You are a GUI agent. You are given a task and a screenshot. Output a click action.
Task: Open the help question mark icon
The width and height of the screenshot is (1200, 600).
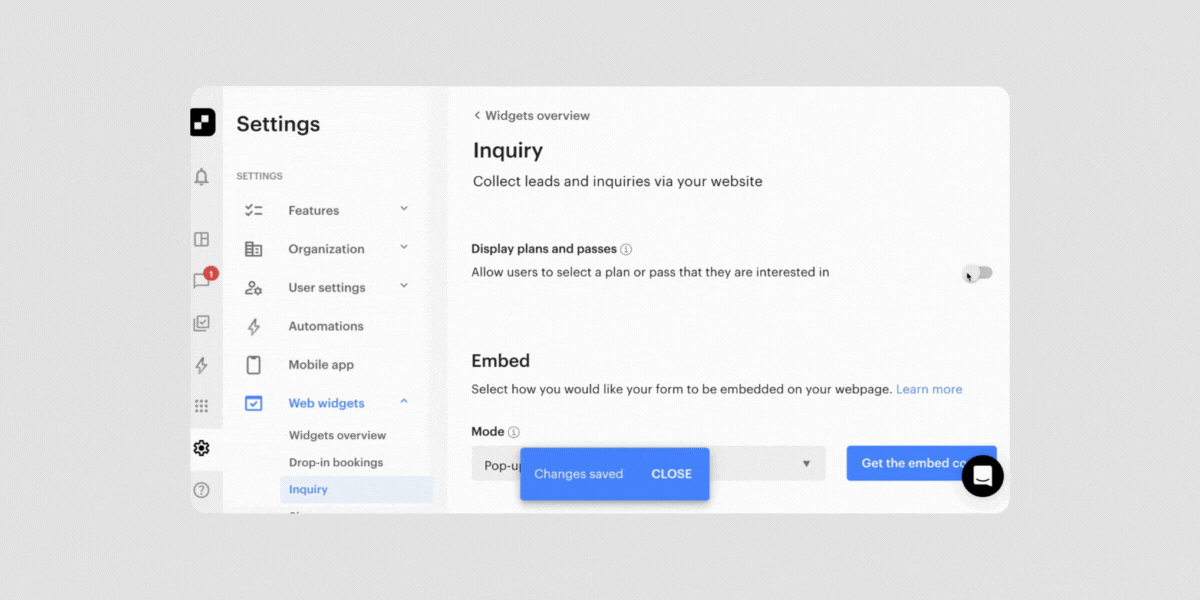(x=201, y=490)
